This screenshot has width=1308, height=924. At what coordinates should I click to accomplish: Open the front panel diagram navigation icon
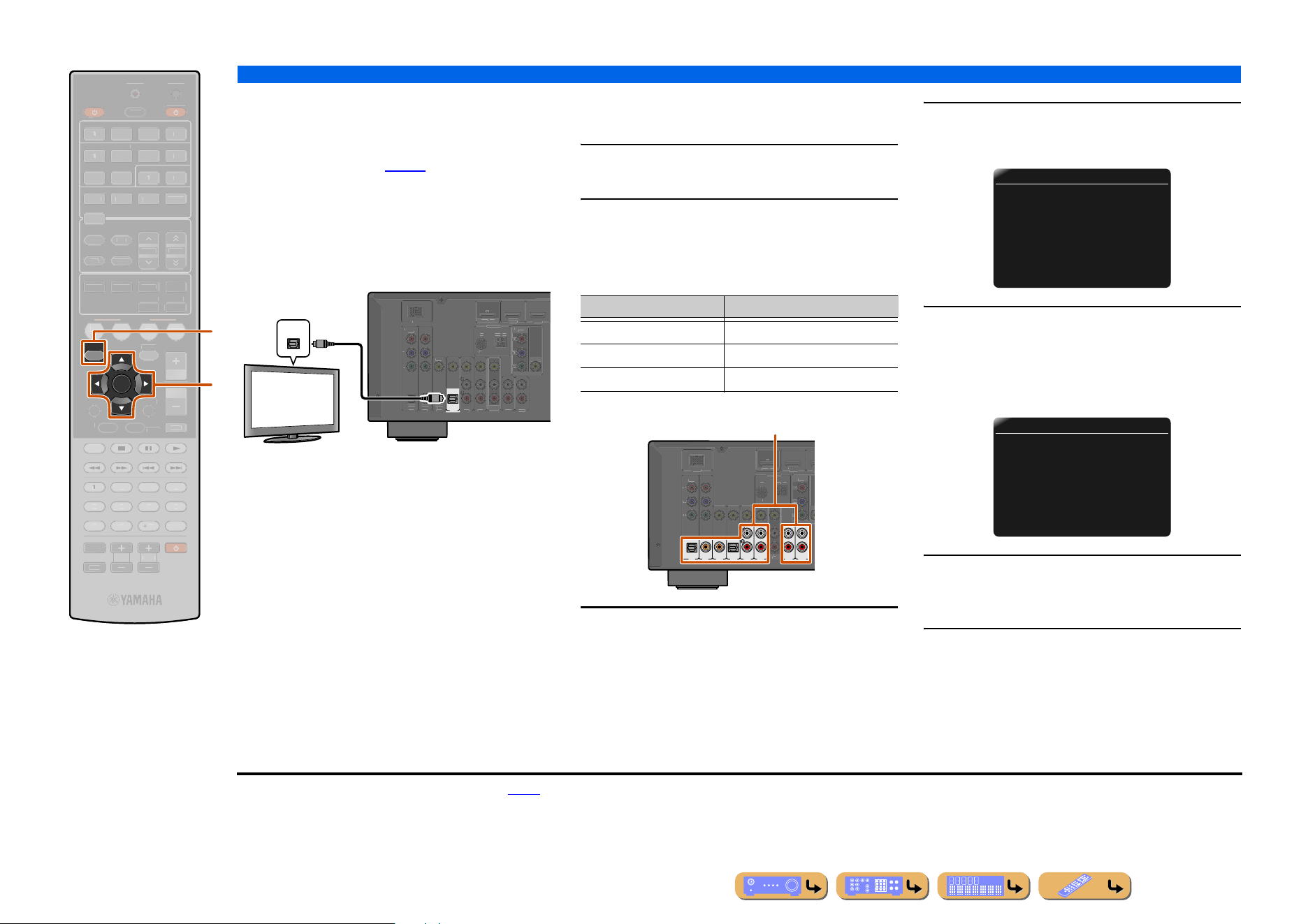781,886
